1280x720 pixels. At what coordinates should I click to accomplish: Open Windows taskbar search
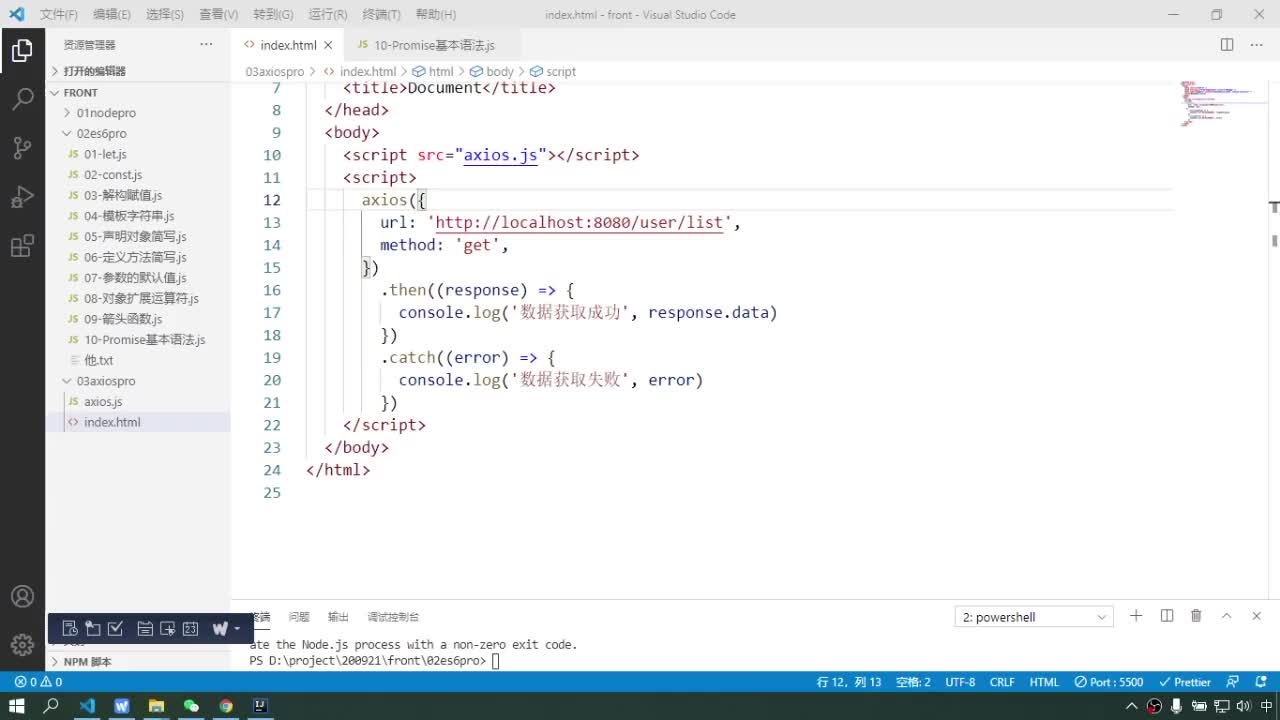point(52,706)
